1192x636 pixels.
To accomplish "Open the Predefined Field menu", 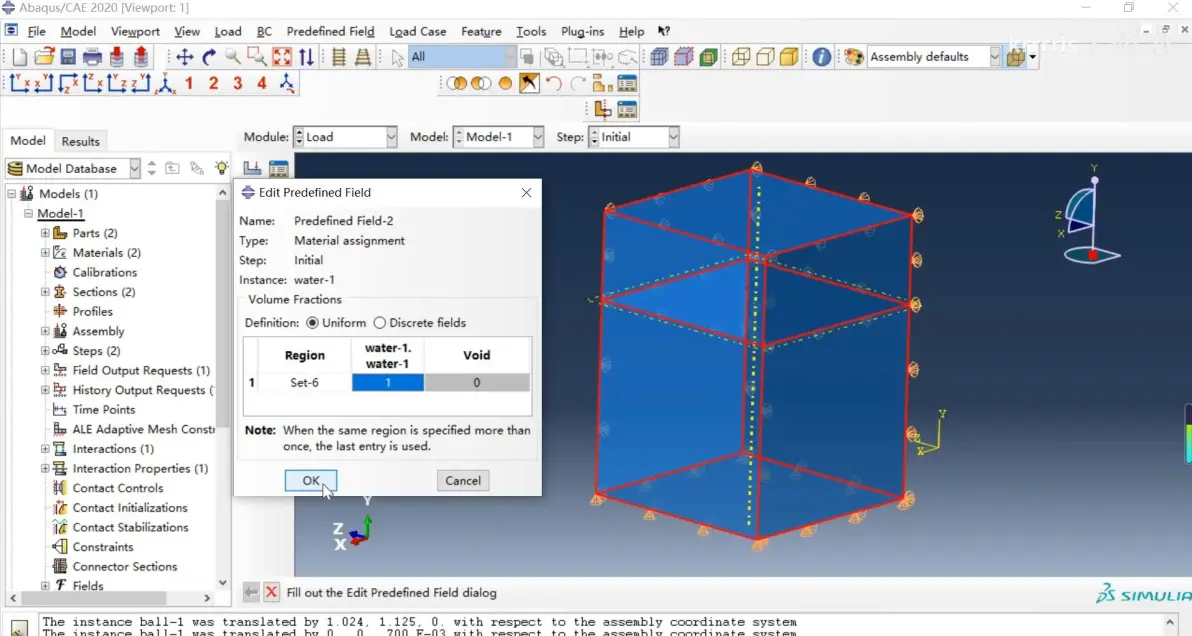I will pyautogui.click(x=331, y=31).
